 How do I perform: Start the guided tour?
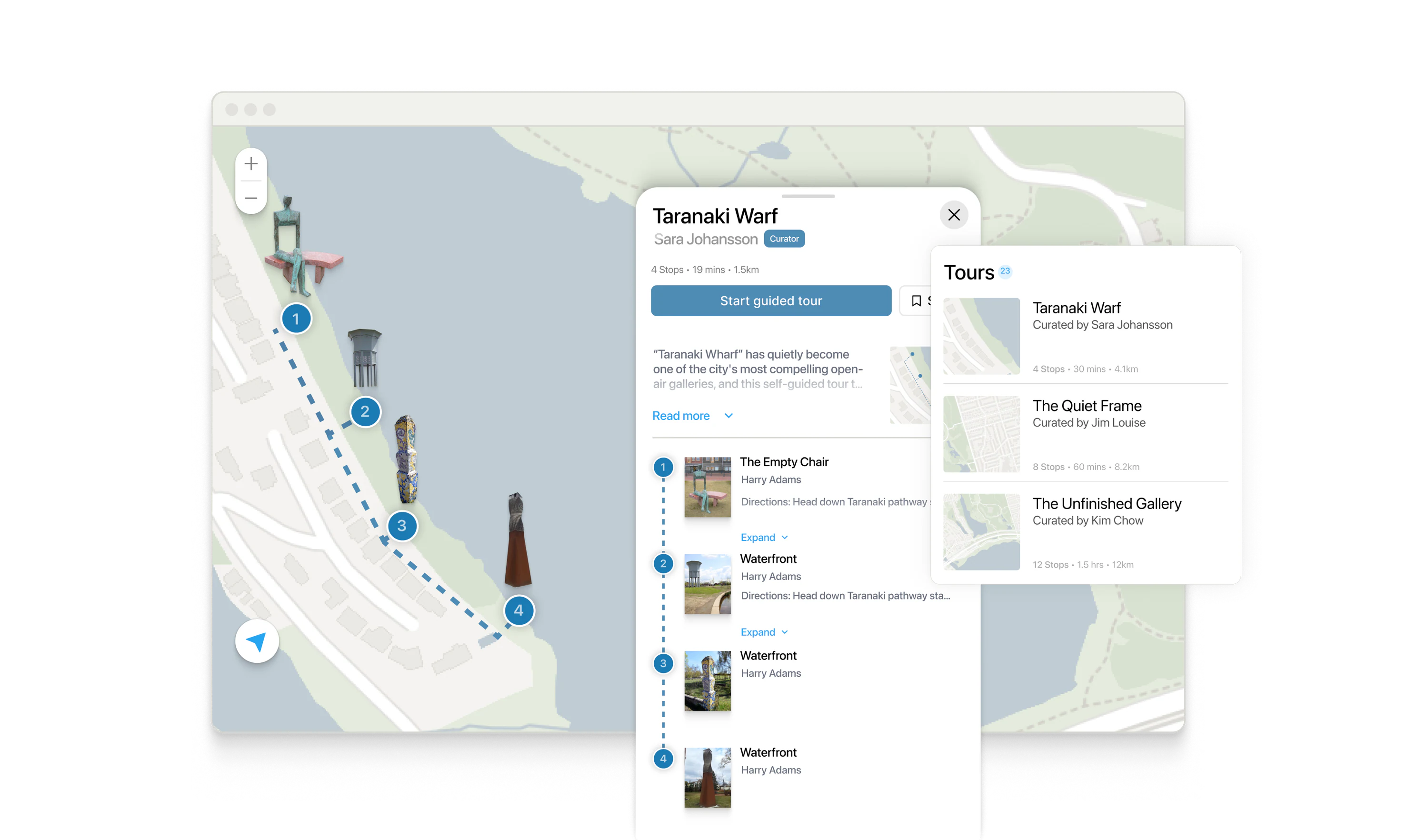pos(771,300)
